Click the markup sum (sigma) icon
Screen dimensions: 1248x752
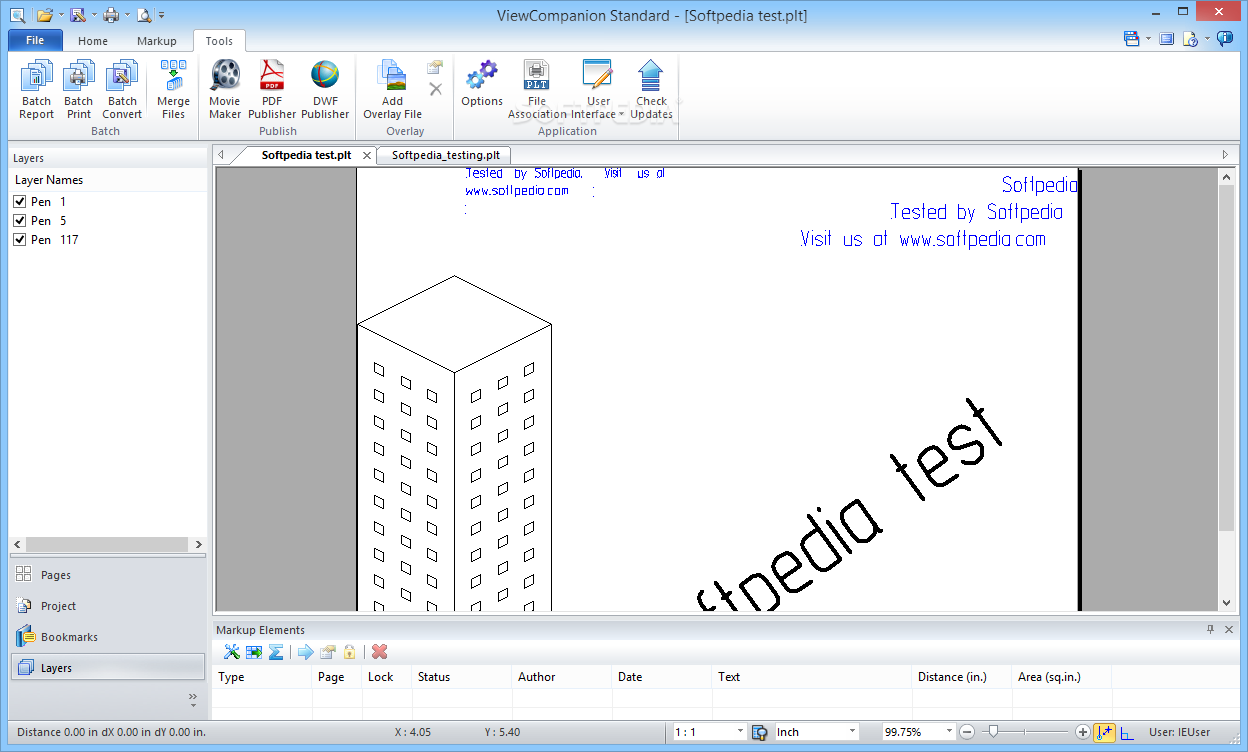(276, 652)
